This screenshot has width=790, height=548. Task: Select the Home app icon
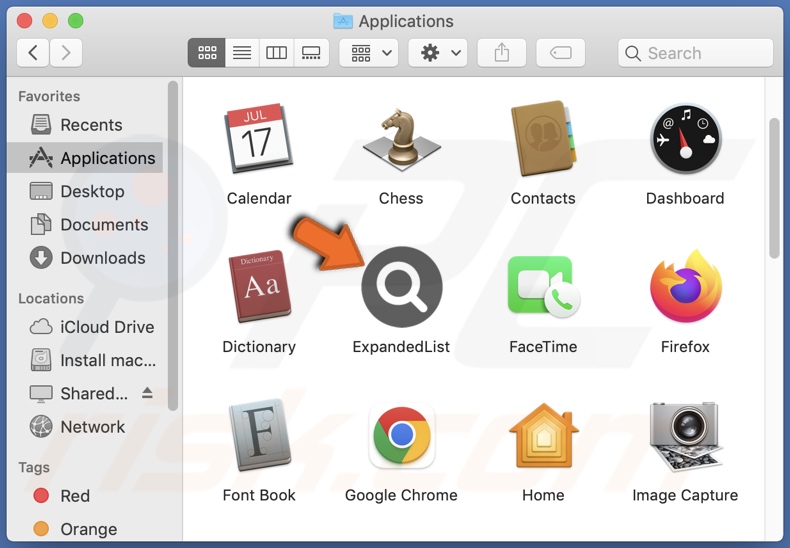click(x=544, y=435)
